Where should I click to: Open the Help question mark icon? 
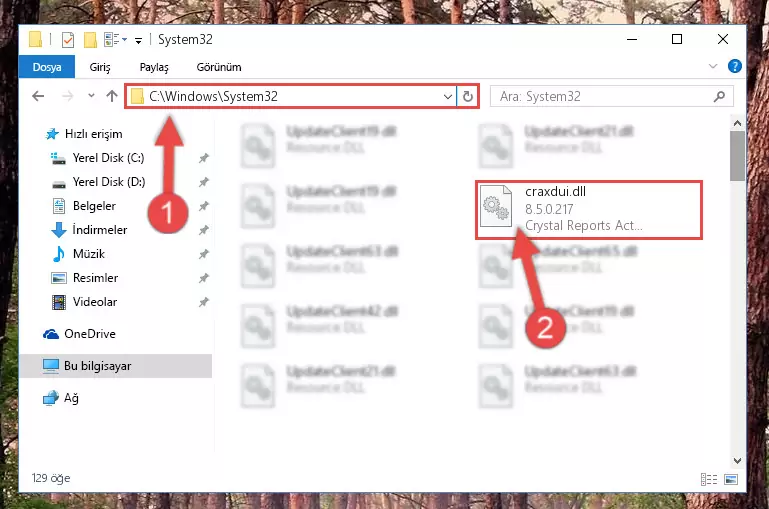[734, 66]
